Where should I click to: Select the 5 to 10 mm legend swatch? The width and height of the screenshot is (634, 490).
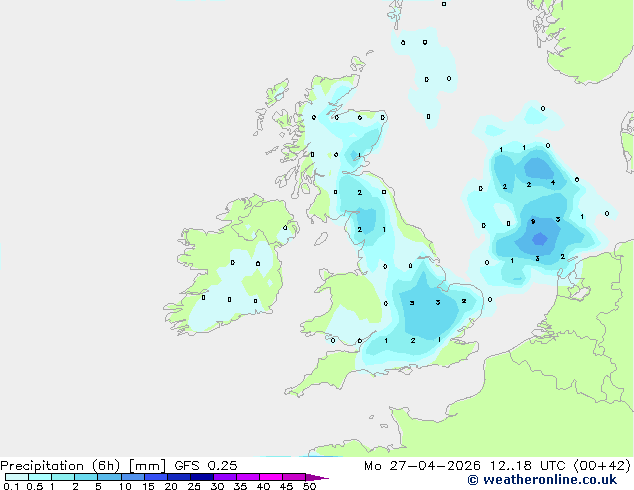pos(109,477)
